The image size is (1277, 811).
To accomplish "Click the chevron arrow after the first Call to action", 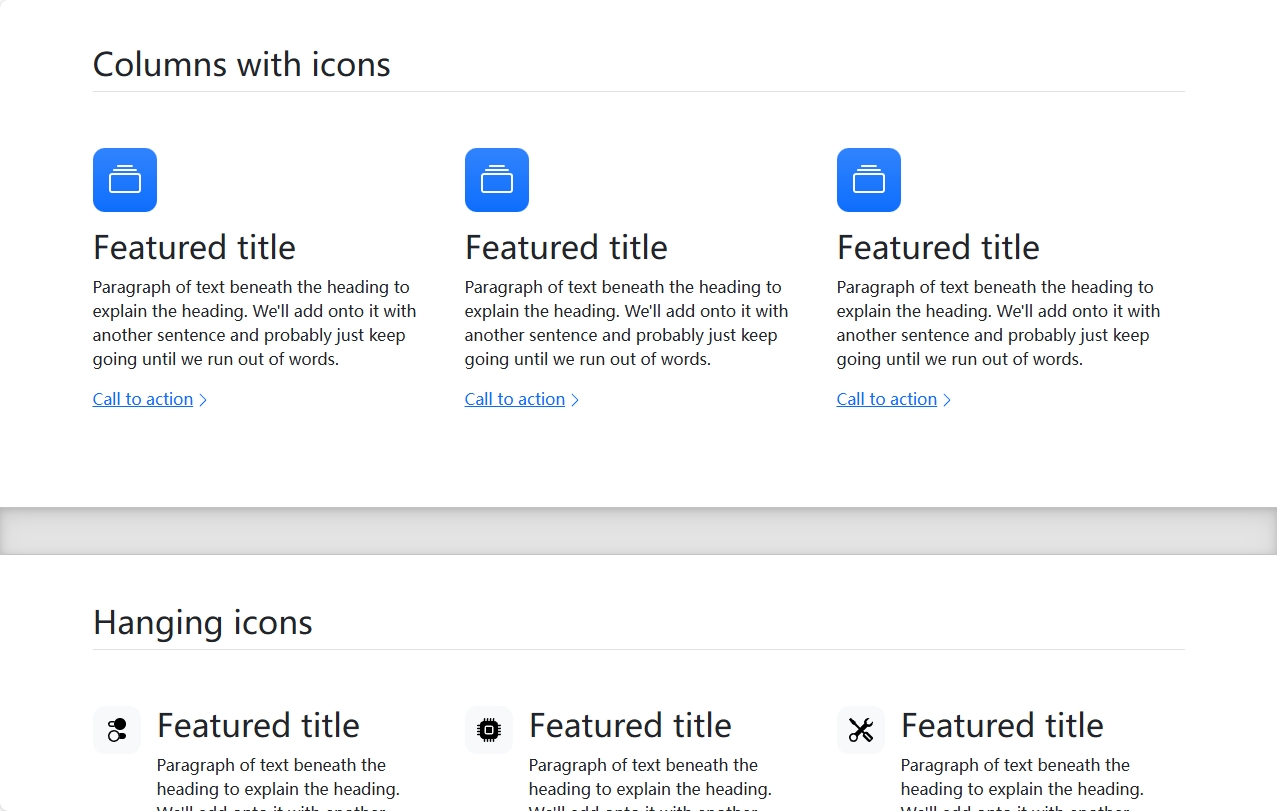I will click(x=203, y=400).
